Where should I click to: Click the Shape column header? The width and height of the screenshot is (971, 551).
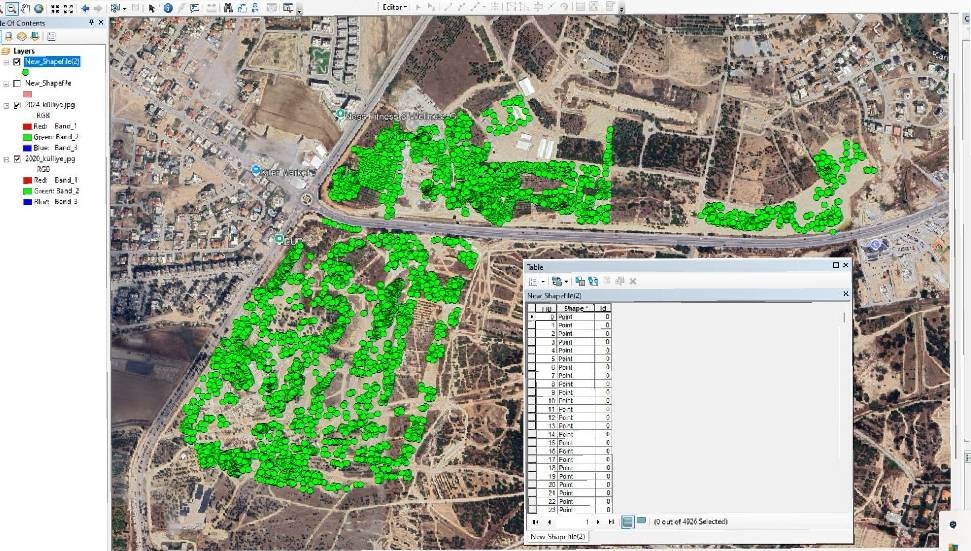point(575,308)
